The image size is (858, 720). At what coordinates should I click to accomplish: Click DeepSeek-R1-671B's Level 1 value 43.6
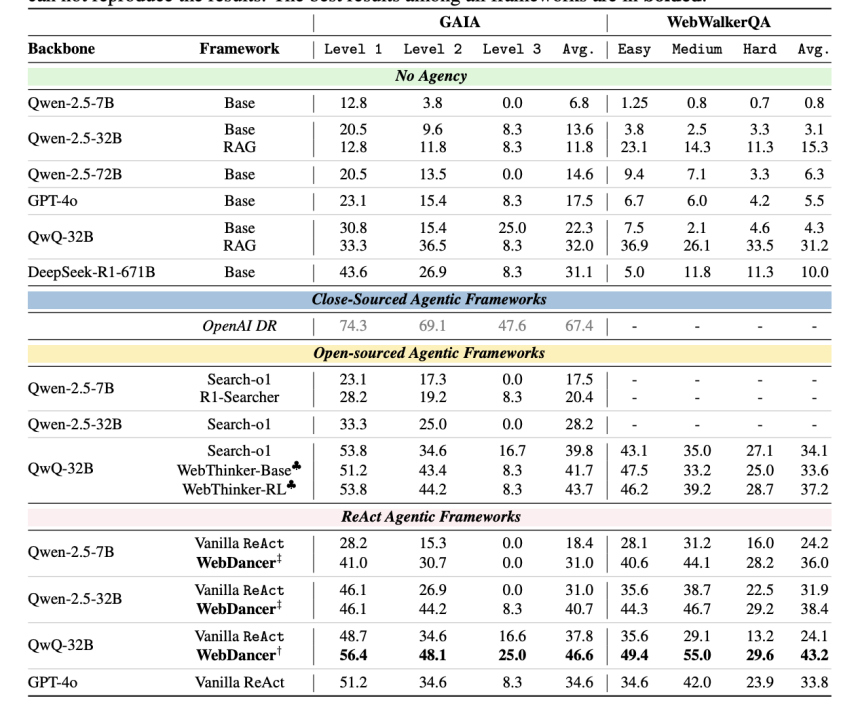(353, 272)
